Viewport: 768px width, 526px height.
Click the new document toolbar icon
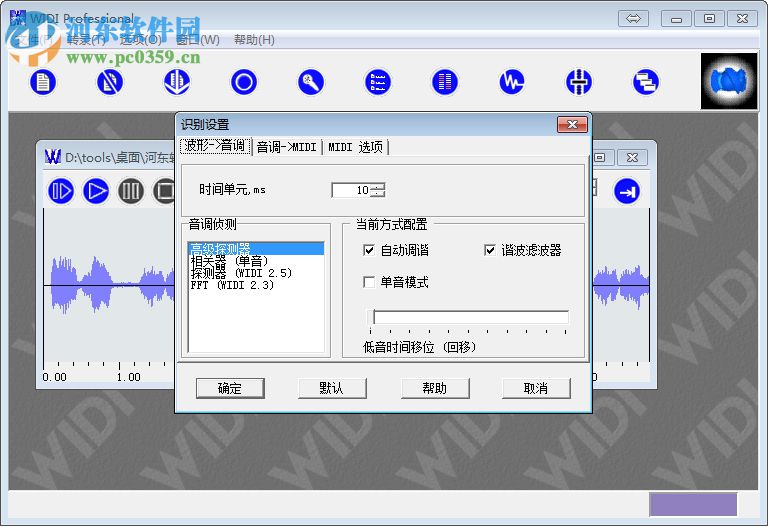[43, 82]
